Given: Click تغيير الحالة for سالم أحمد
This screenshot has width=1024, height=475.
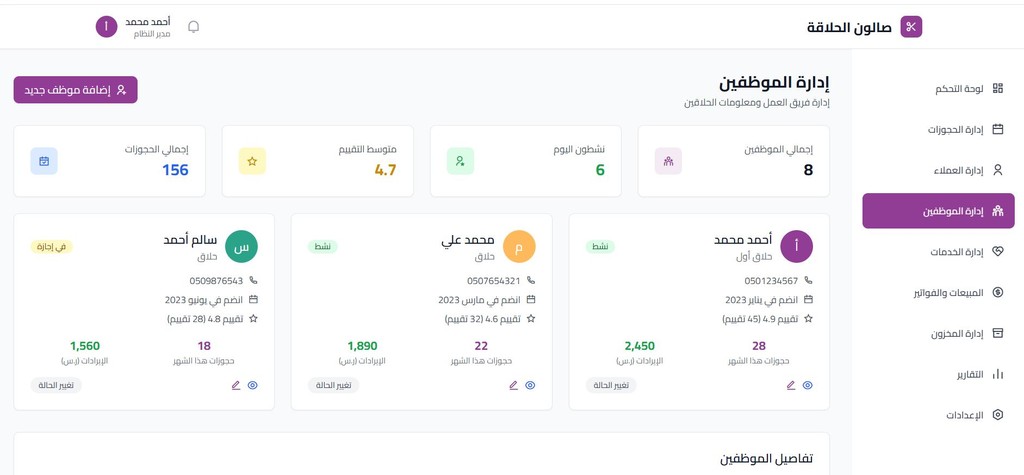Looking at the screenshot, I should click(x=56, y=385).
